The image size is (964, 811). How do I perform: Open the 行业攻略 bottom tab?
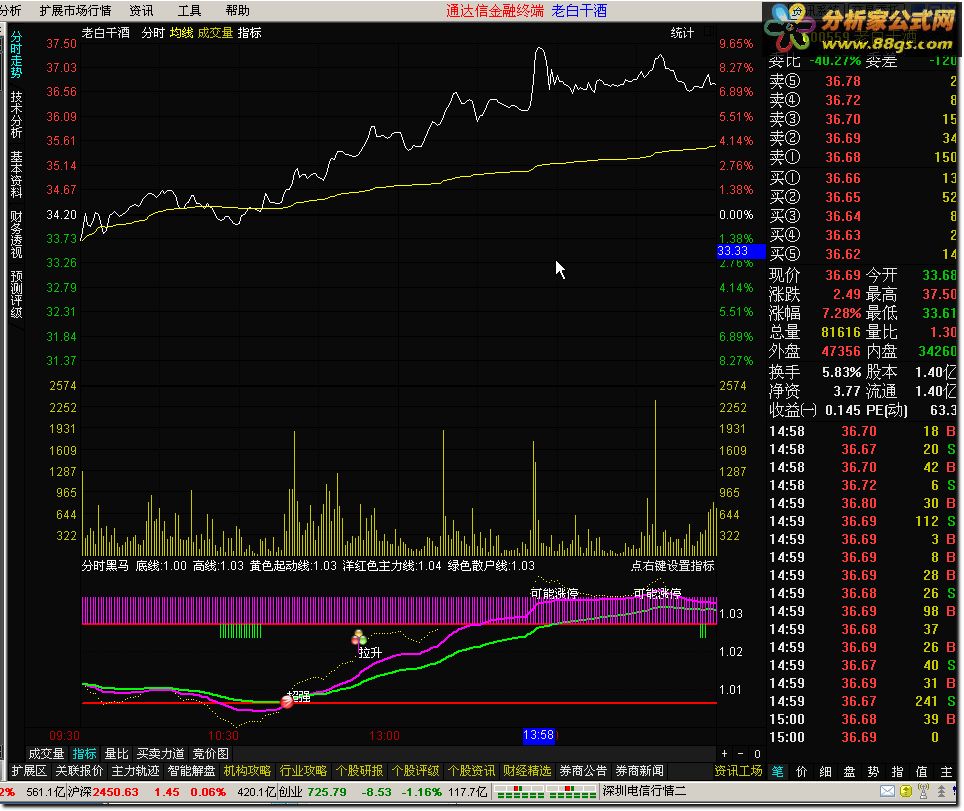click(x=303, y=771)
